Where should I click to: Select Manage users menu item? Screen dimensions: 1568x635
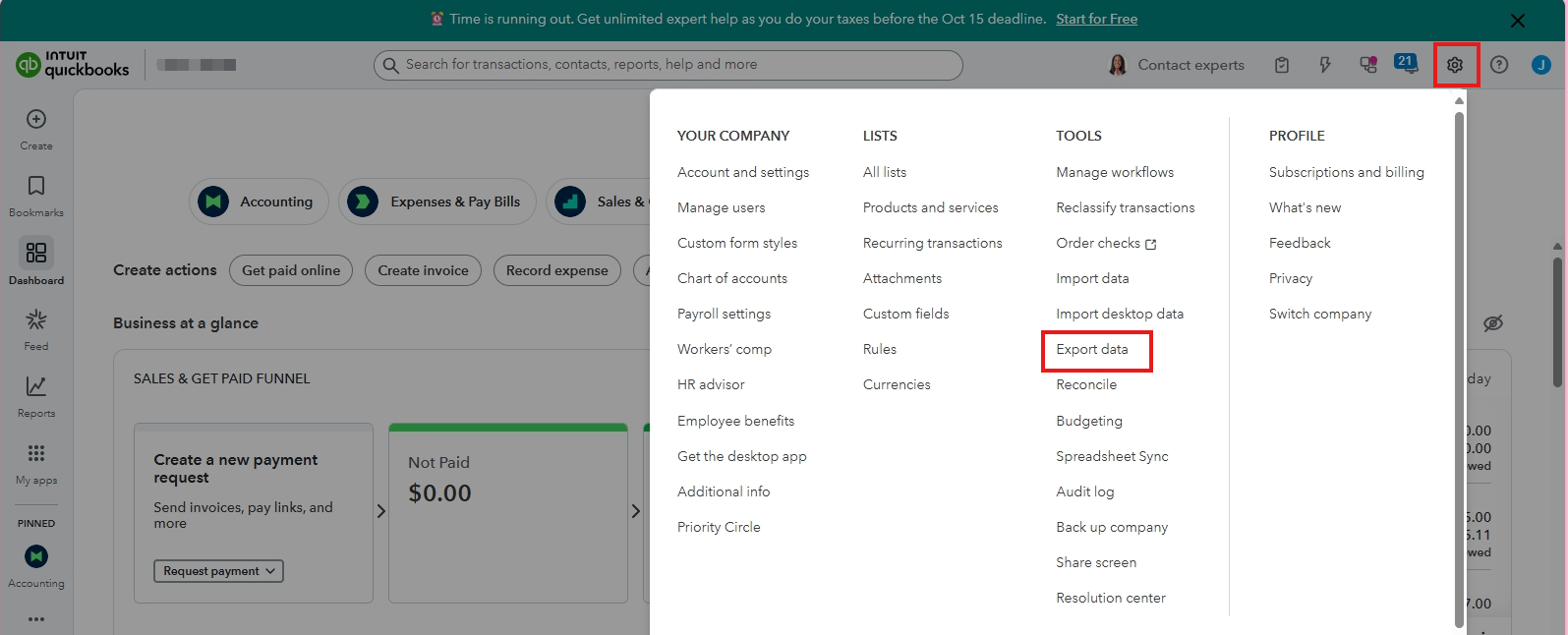721,207
